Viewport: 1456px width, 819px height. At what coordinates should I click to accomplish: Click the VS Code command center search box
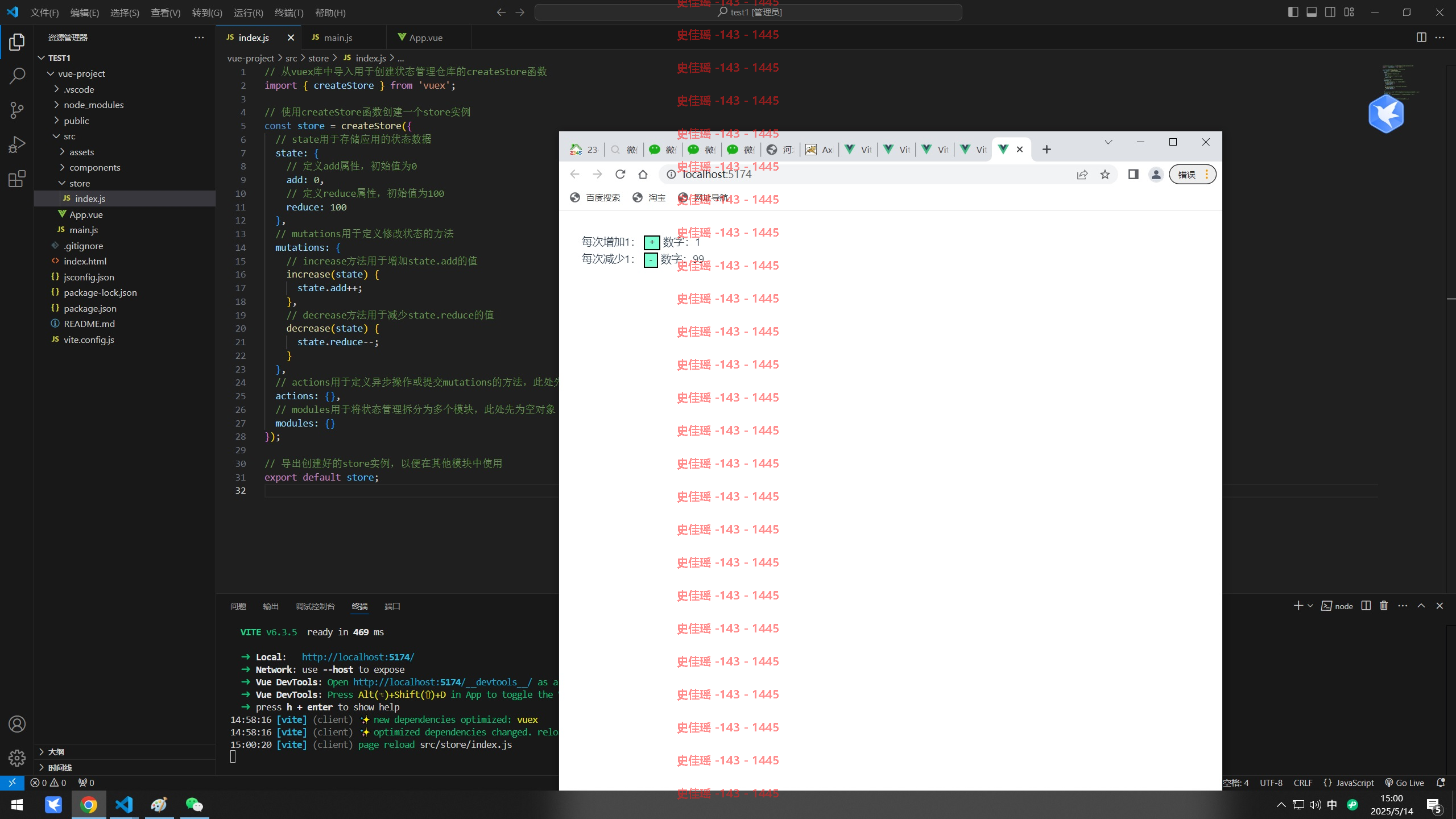click(x=748, y=13)
